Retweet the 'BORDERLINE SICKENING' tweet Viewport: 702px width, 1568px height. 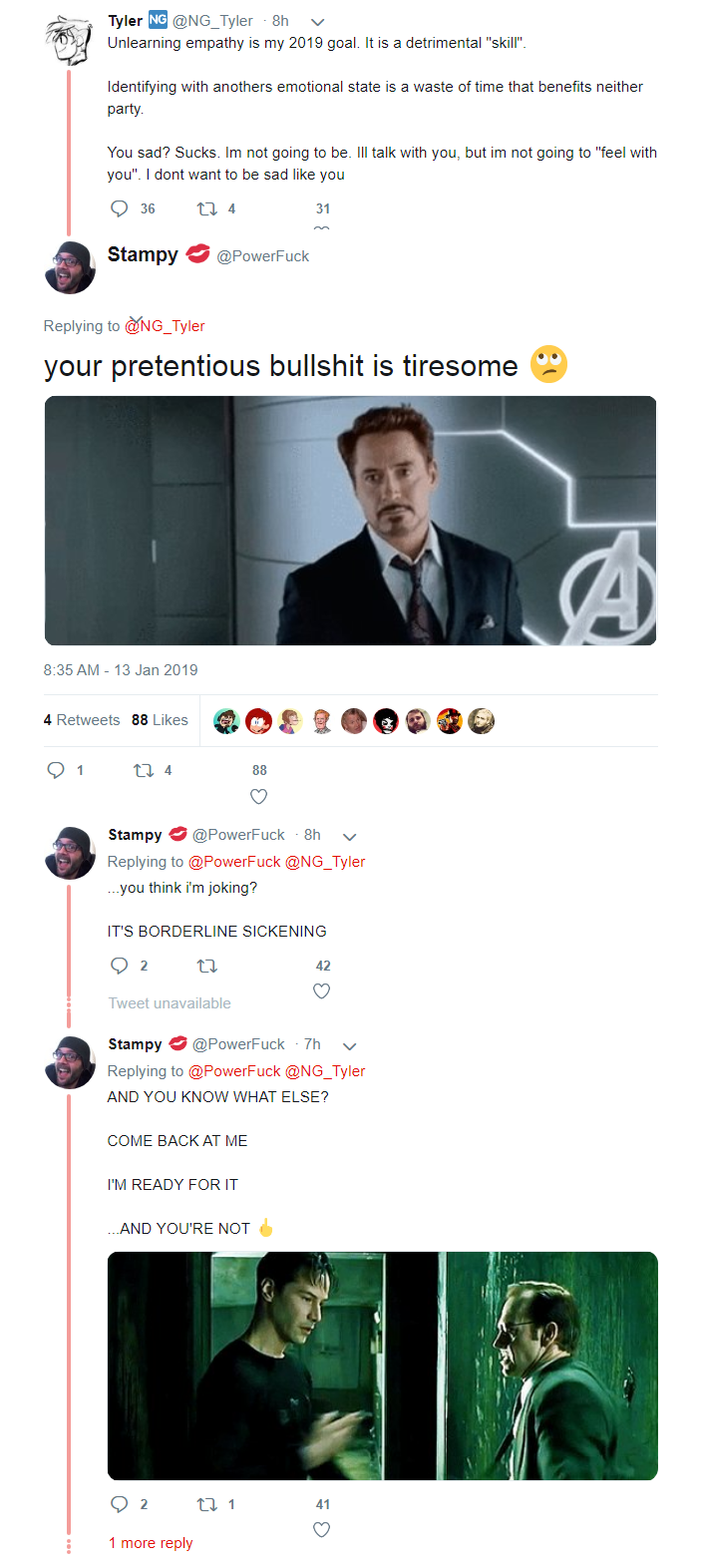(207, 966)
